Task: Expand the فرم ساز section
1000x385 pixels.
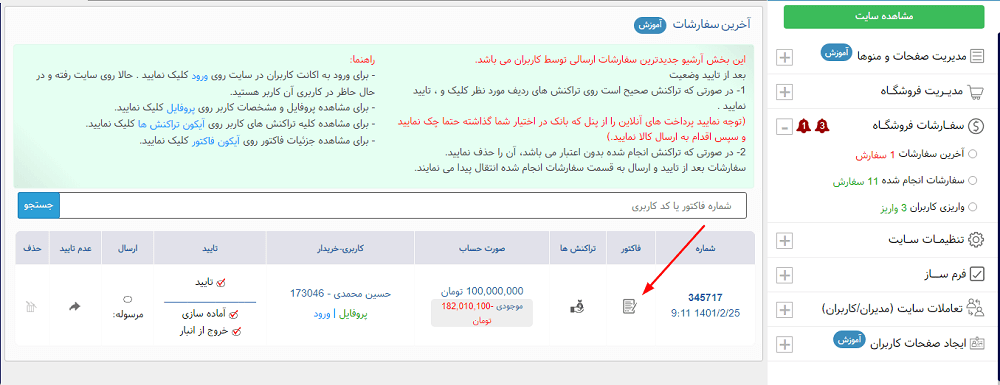Action: (784, 275)
